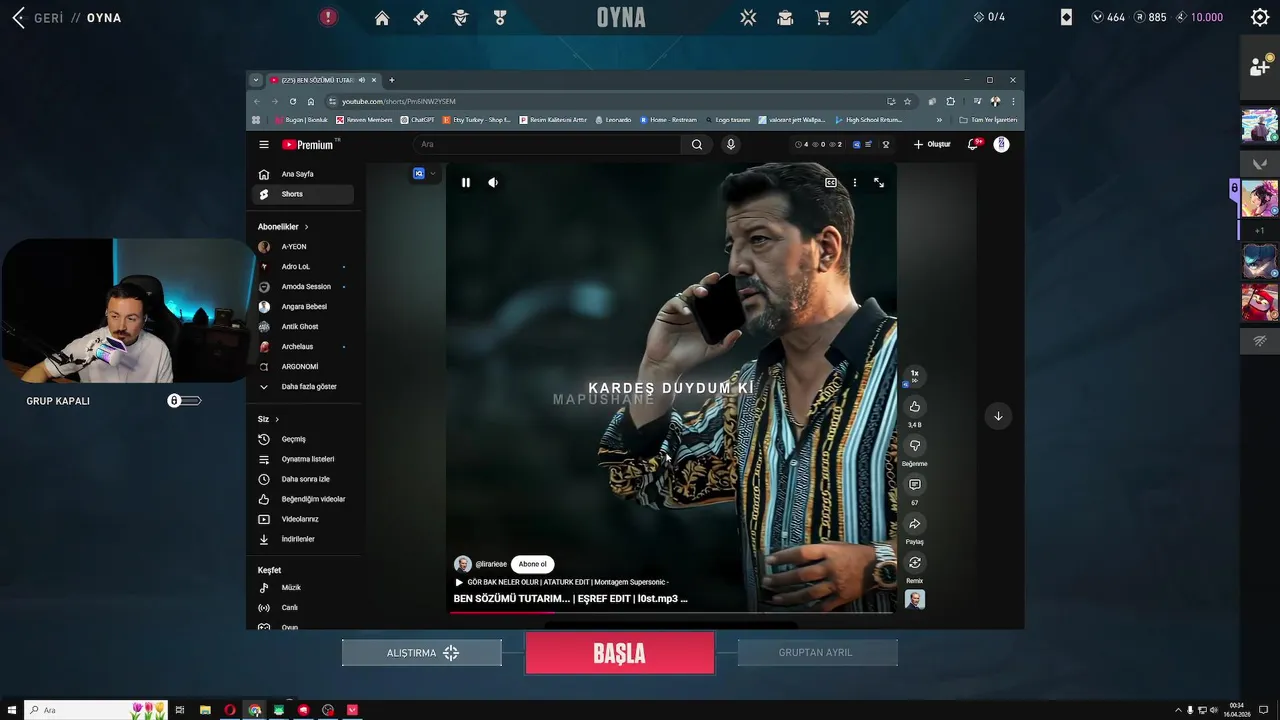Image resolution: width=1280 pixels, height=720 pixels.
Task: Open the Remix option
Action: click(x=914, y=563)
